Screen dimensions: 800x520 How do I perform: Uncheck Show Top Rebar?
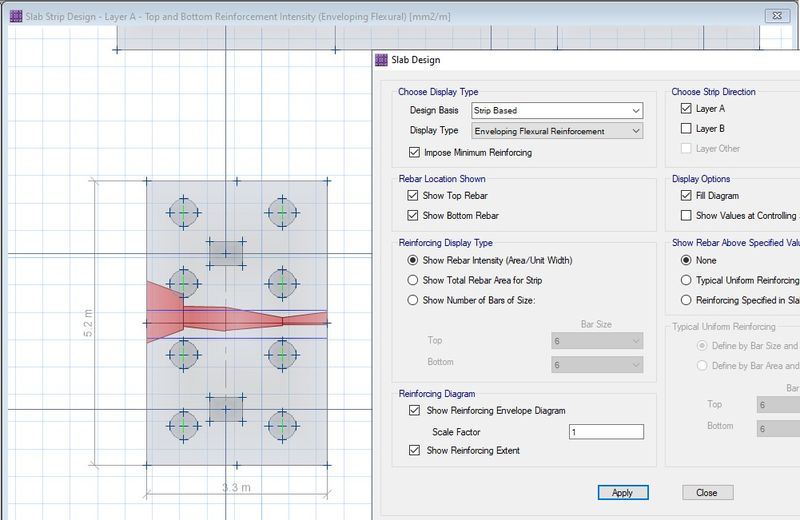click(413, 195)
